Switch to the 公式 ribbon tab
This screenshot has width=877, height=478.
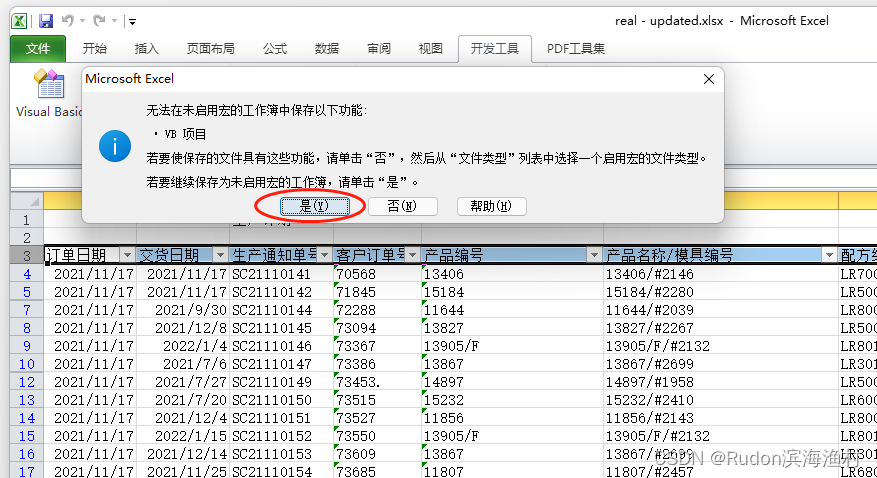coord(275,49)
